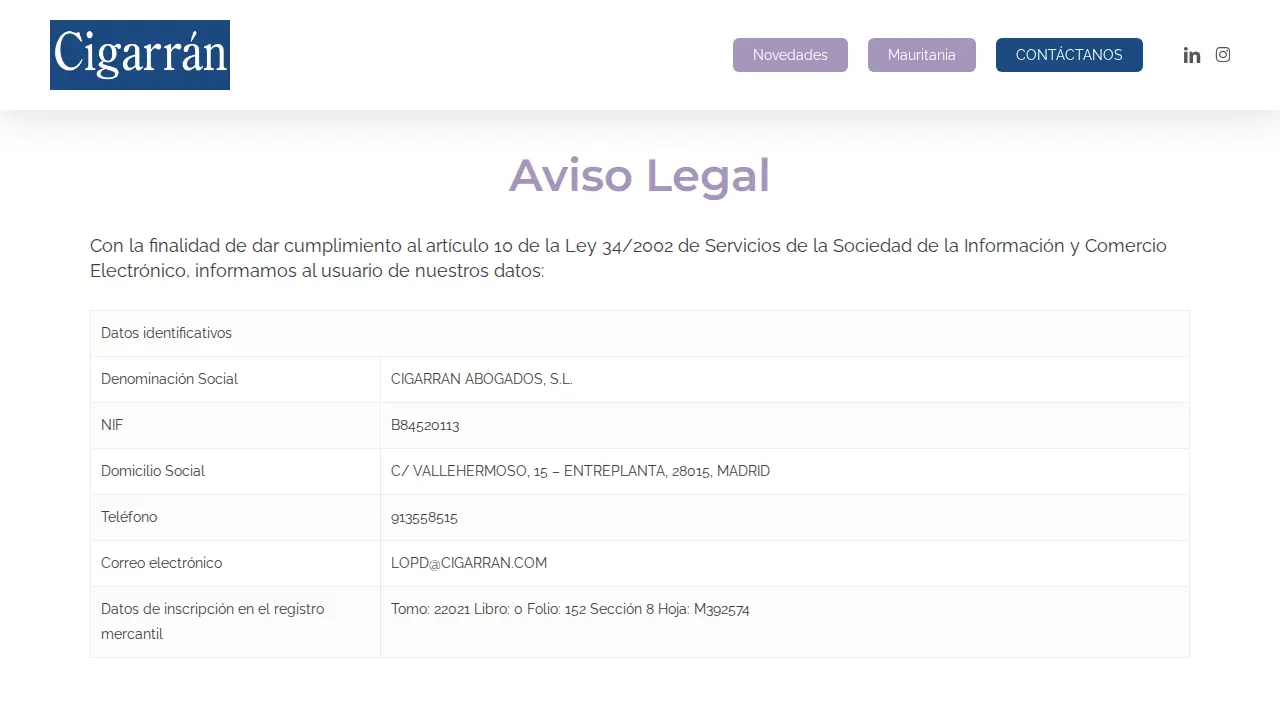Select the Aviso Legal heading
The width and height of the screenshot is (1280, 720).
640,175
